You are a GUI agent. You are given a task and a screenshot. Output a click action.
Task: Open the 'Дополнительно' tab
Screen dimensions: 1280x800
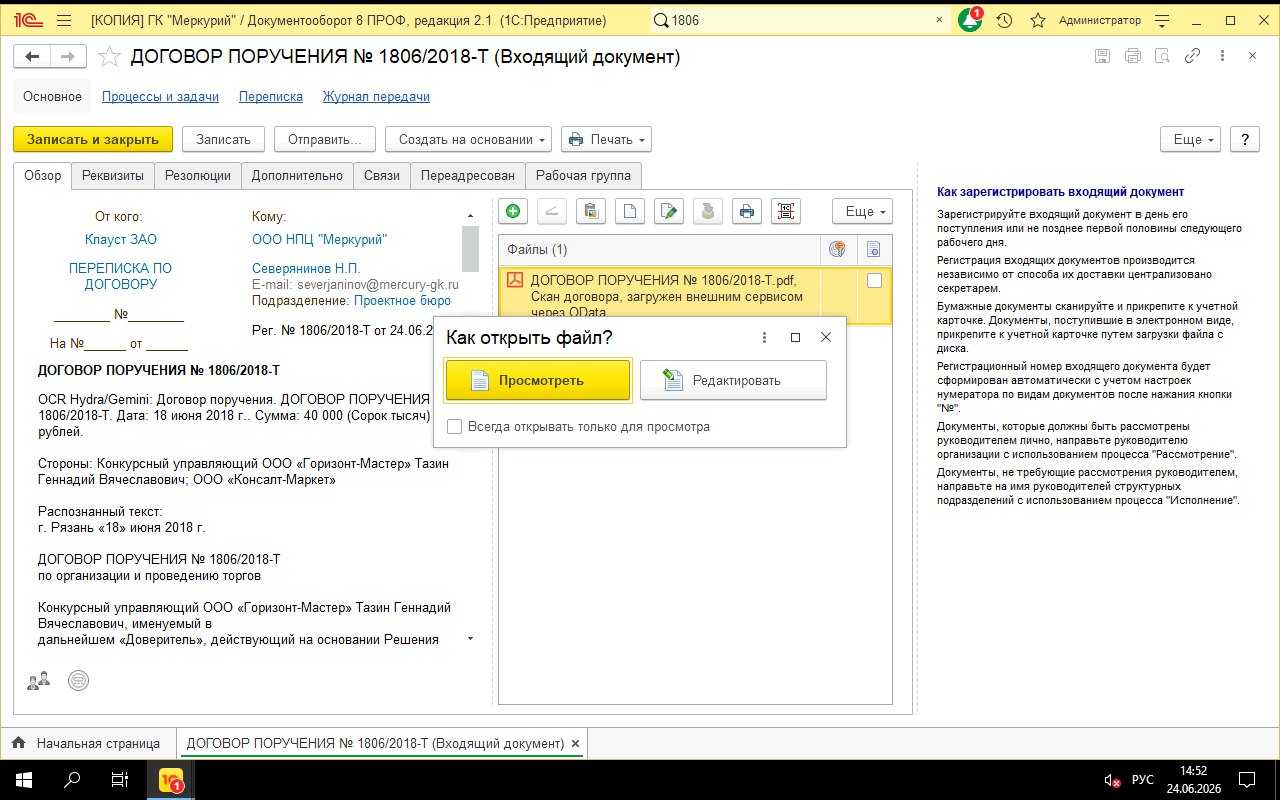coord(297,176)
